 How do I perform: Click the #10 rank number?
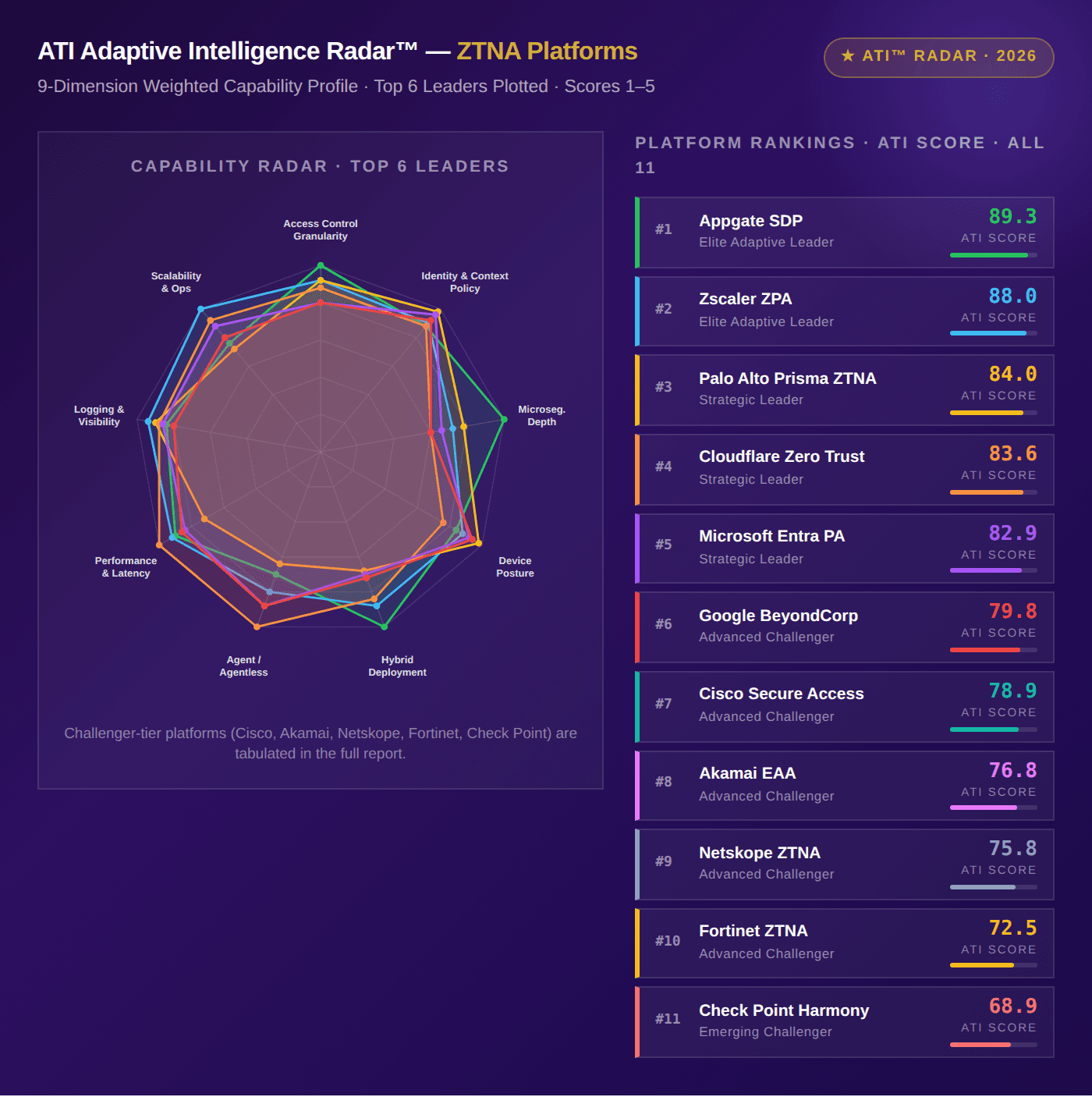coord(668,941)
